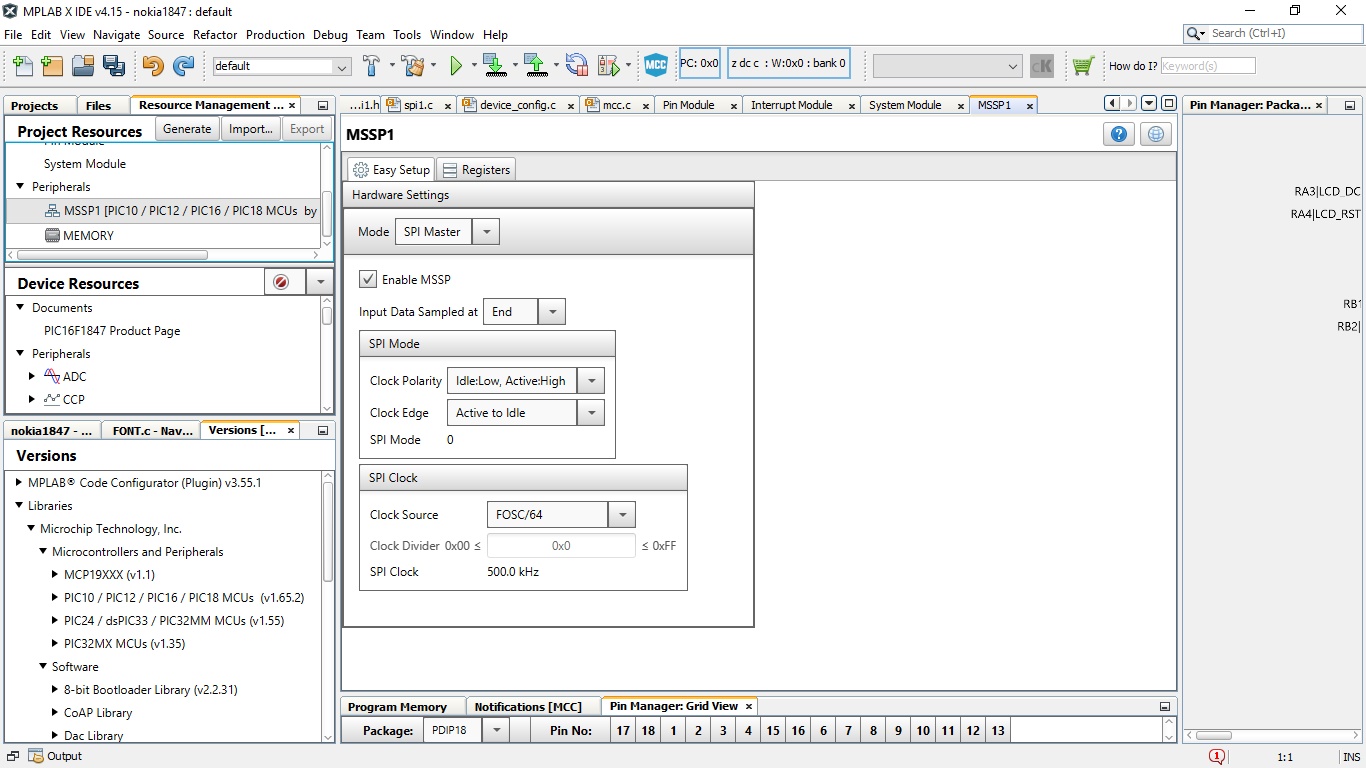Switch to the Pin Module tab
Screen dimensions: 1366x768
point(689,105)
